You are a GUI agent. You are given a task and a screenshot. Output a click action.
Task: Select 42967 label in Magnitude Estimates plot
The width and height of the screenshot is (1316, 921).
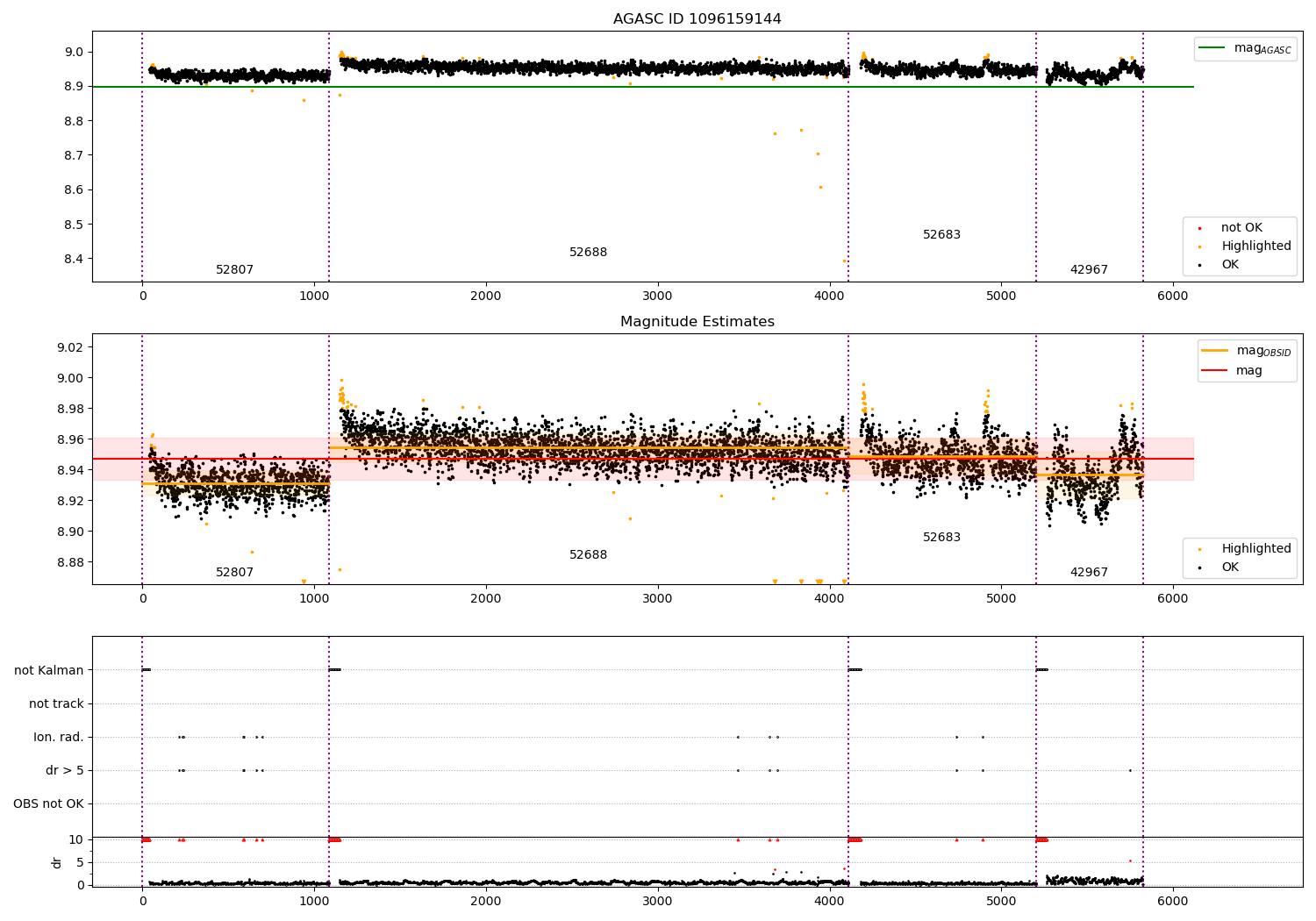click(x=1089, y=572)
